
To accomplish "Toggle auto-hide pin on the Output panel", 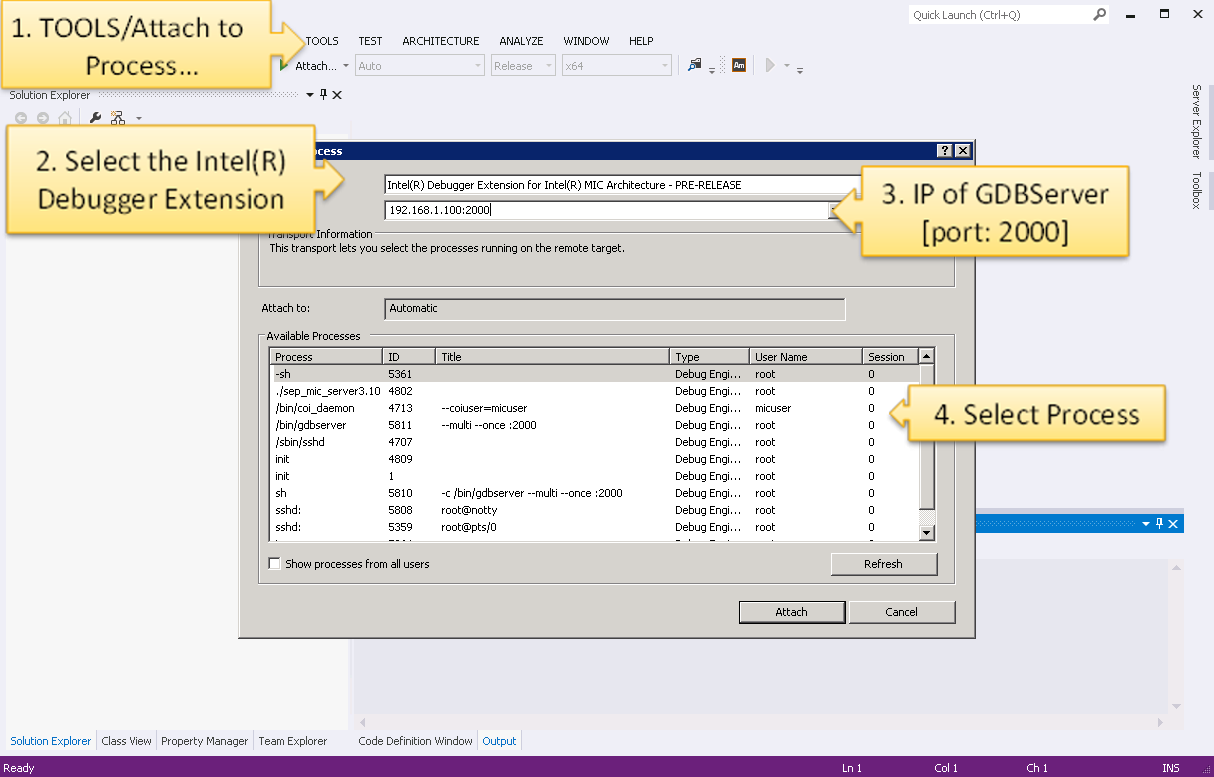I will point(1160,524).
